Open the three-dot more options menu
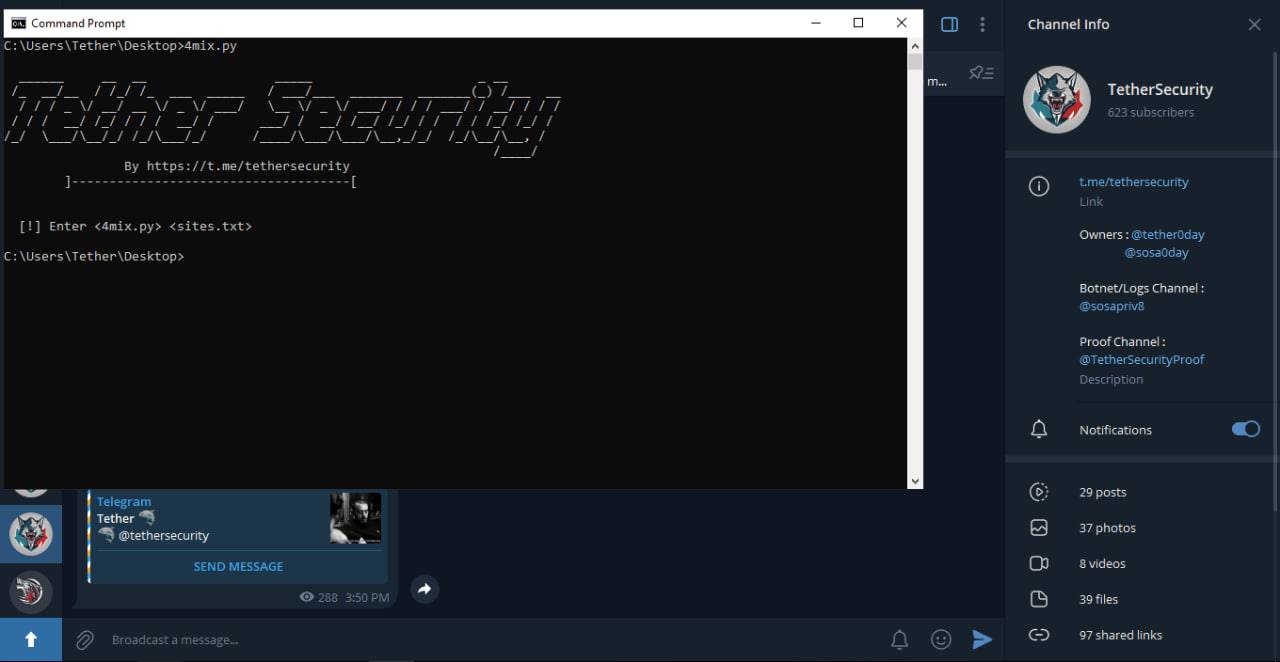Viewport: 1280px width, 662px height. coord(982,24)
